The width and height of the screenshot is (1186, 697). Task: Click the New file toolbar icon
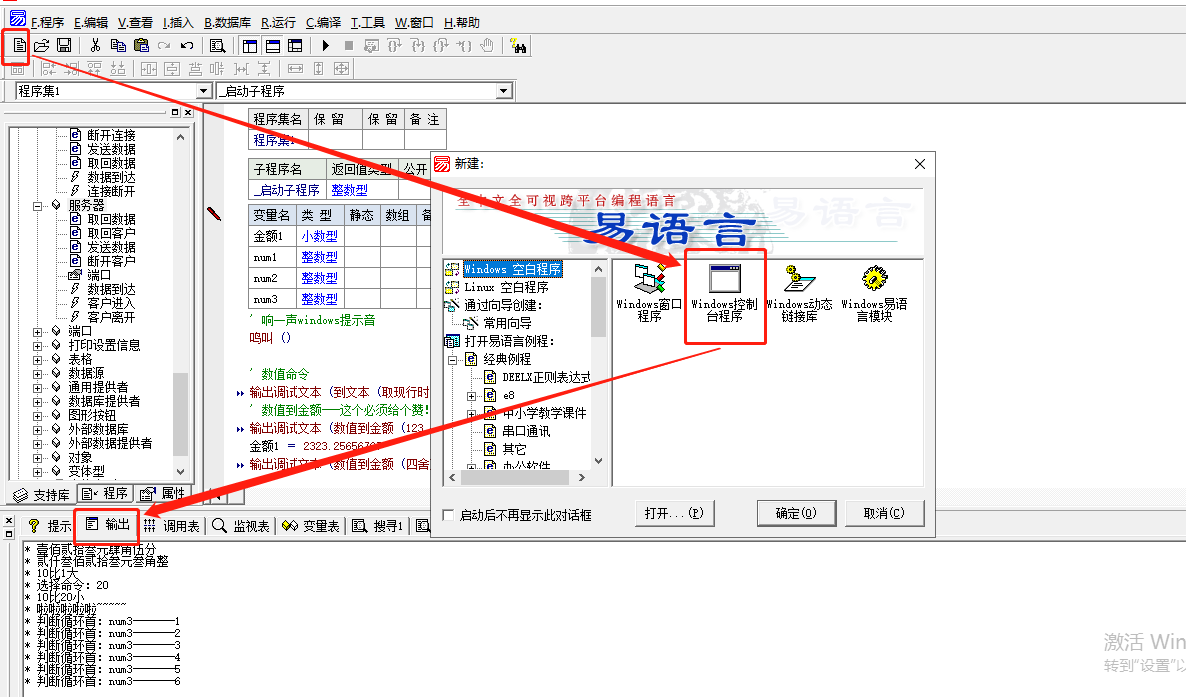tap(19, 45)
